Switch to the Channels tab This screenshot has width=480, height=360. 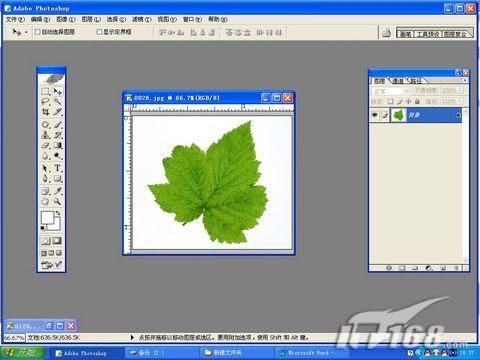tap(398, 81)
